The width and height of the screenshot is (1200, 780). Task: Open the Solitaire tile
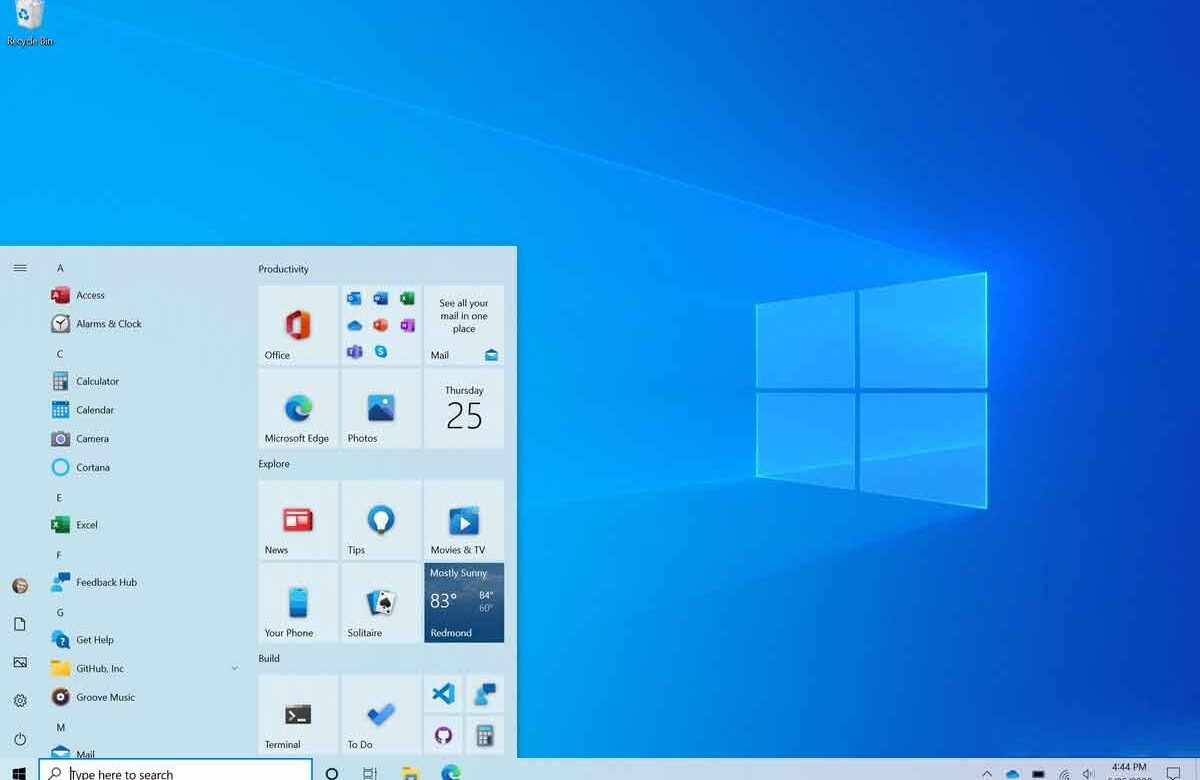pos(381,603)
